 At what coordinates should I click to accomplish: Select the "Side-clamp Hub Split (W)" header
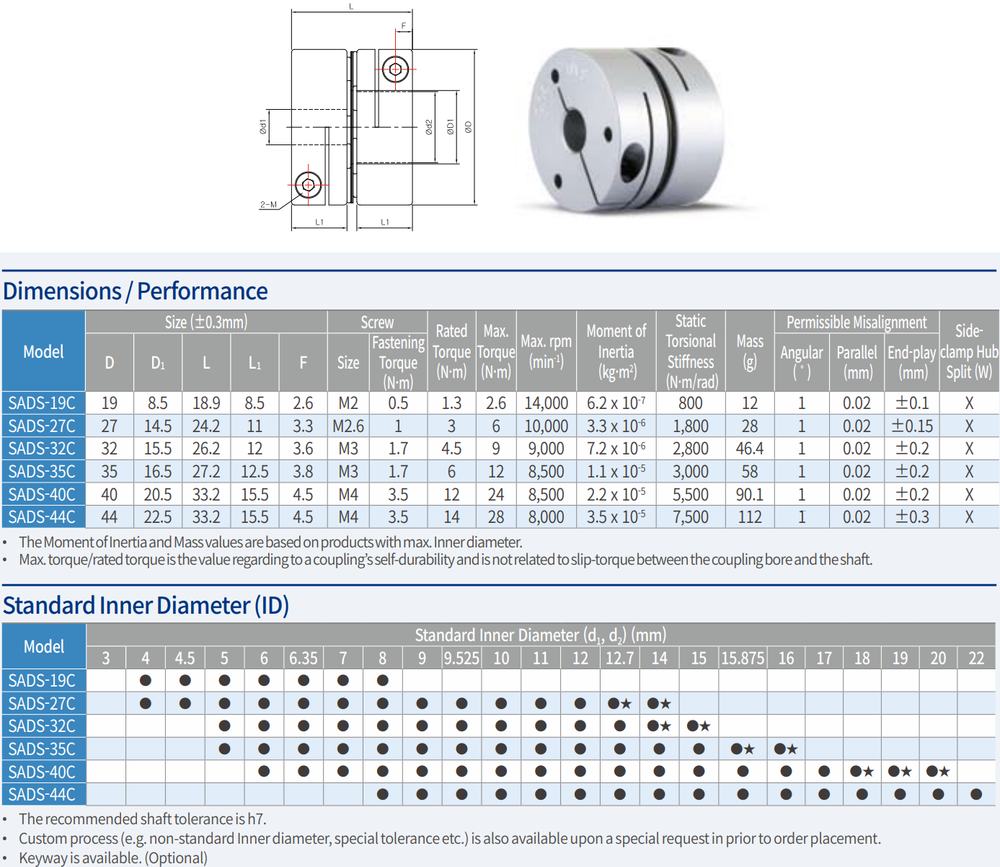click(x=969, y=351)
